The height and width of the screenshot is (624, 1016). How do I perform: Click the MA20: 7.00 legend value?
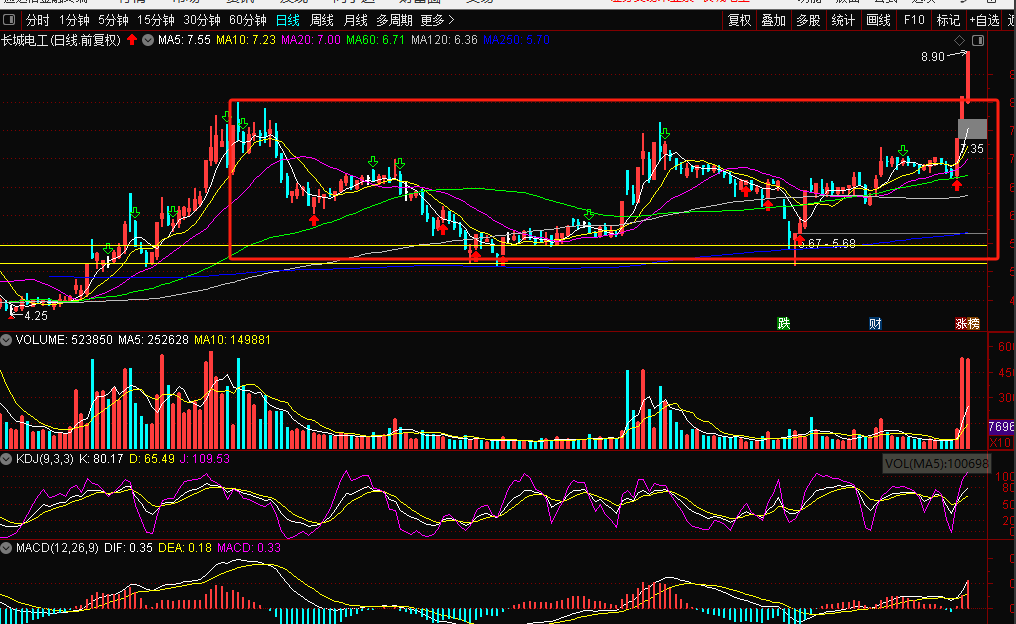pos(310,40)
